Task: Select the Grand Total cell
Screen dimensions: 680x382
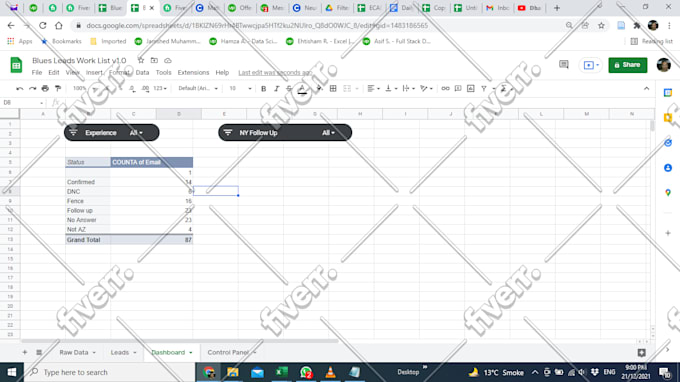Action: [x=88, y=240]
